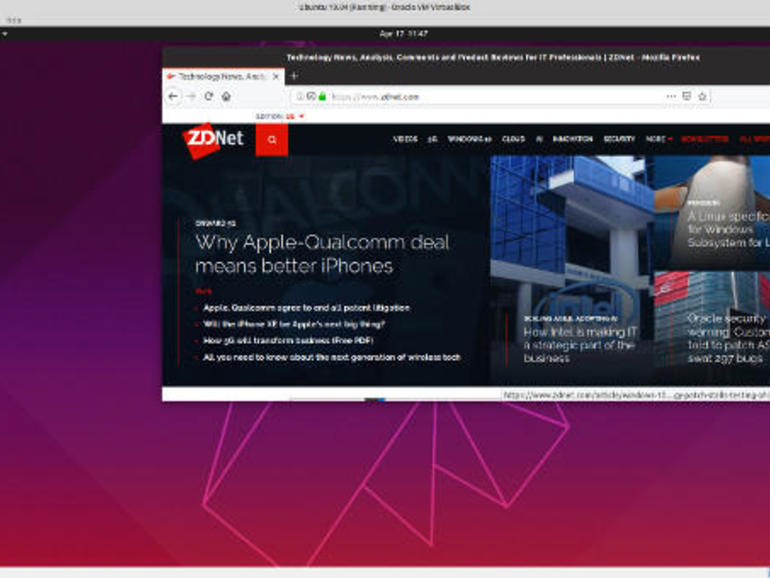Open 'Apple, Qualcomm agree to end all patent litigation'
Screen dimensions: 770x578
click(x=306, y=308)
